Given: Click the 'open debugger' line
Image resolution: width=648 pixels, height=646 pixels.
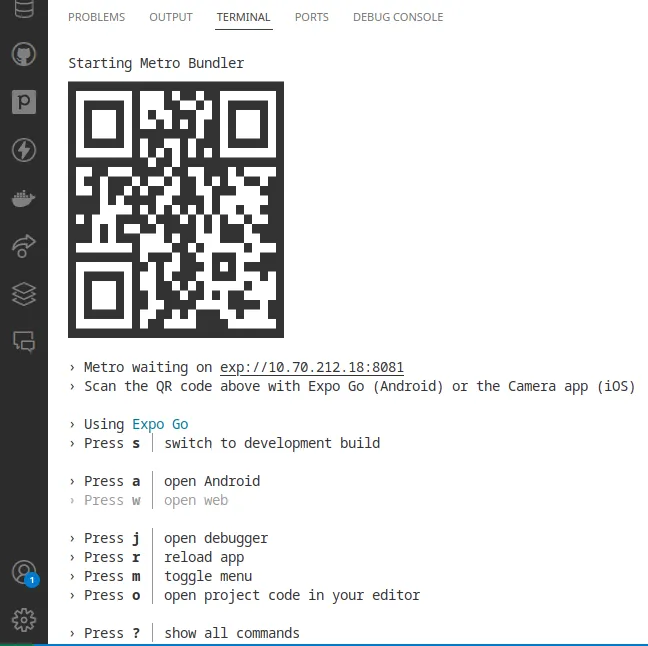Looking at the screenshot, I should 216,538.
